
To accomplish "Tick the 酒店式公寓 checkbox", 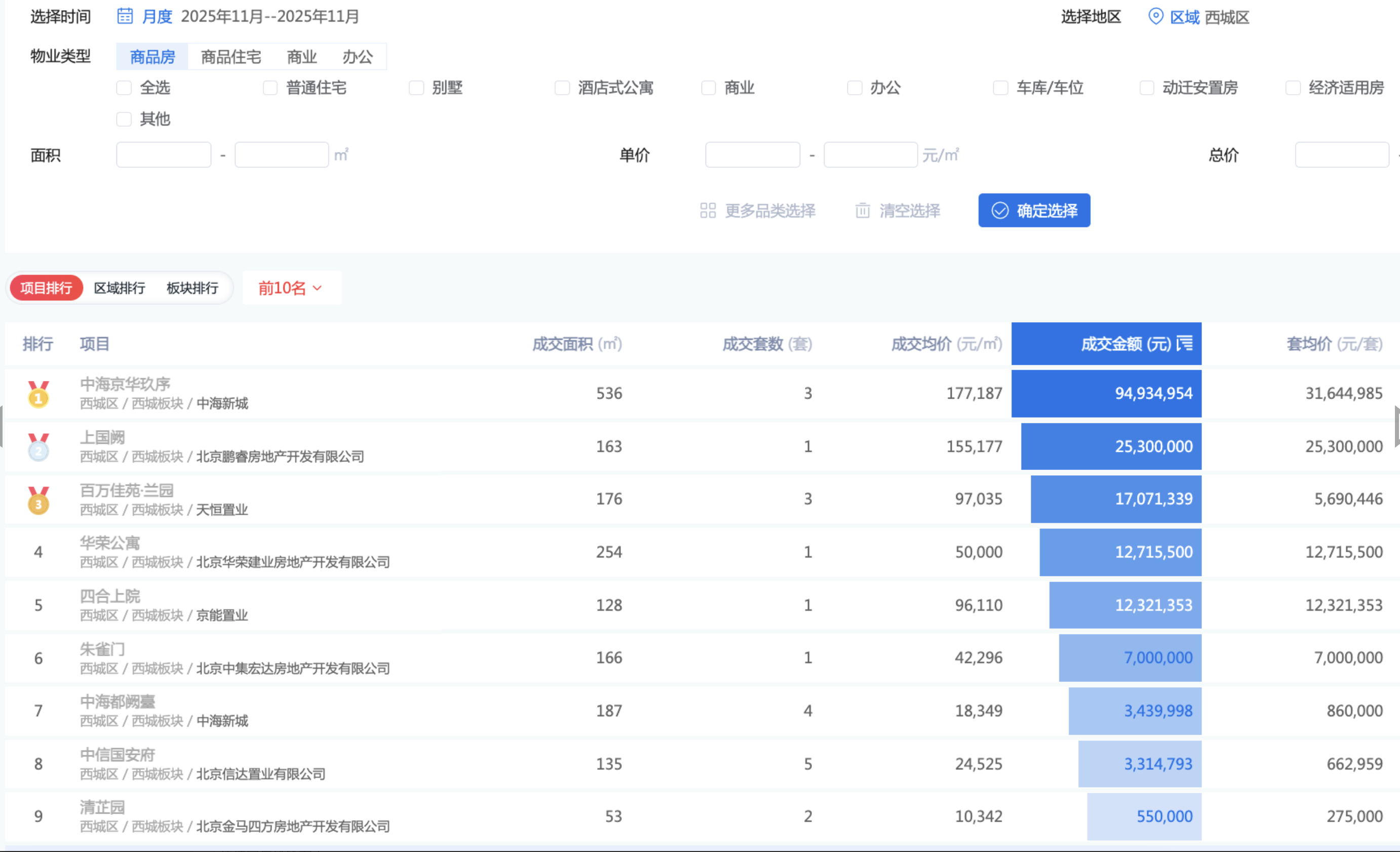I will 562,88.
